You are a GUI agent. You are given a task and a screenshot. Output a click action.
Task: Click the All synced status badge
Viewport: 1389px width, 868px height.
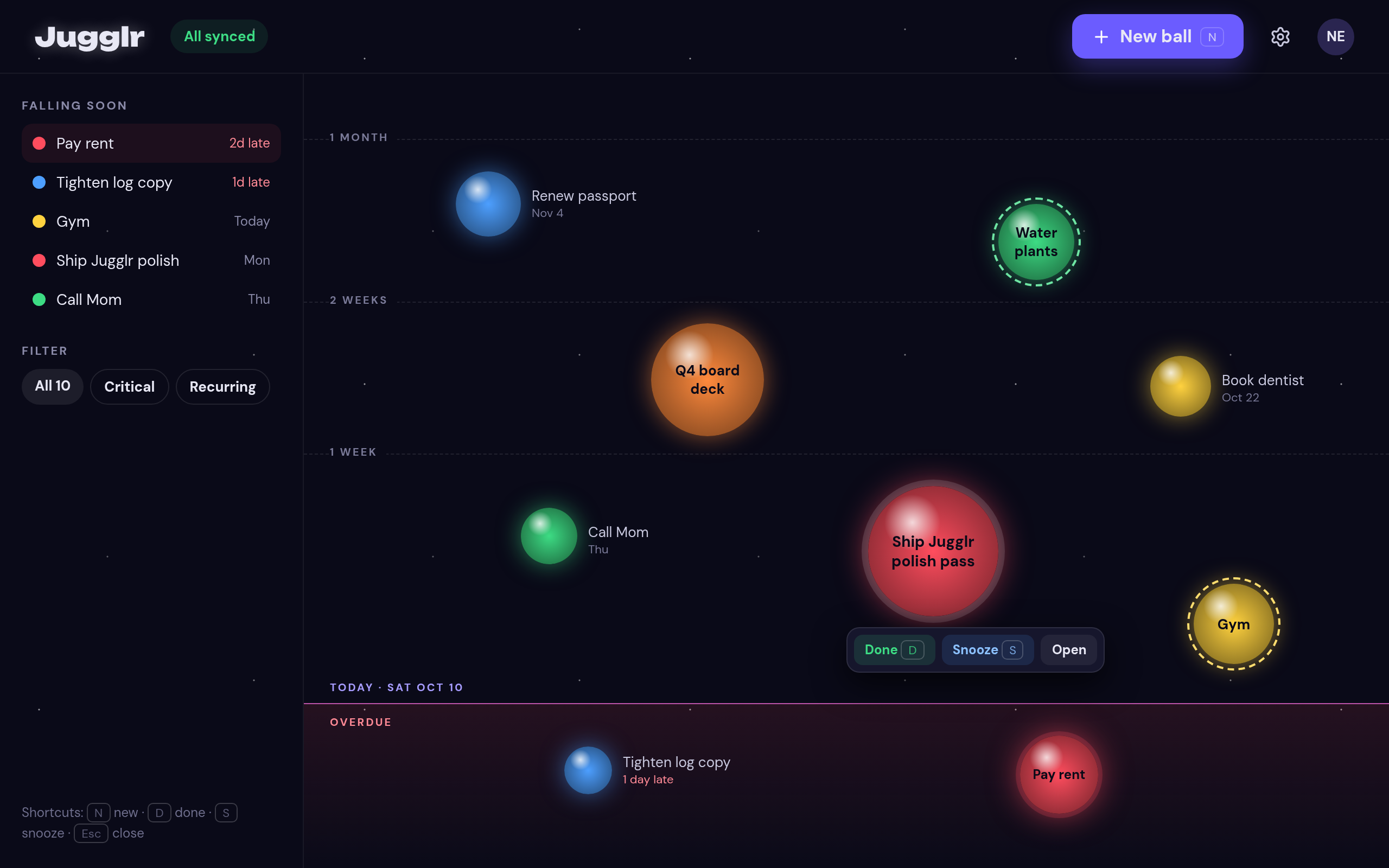point(219,36)
